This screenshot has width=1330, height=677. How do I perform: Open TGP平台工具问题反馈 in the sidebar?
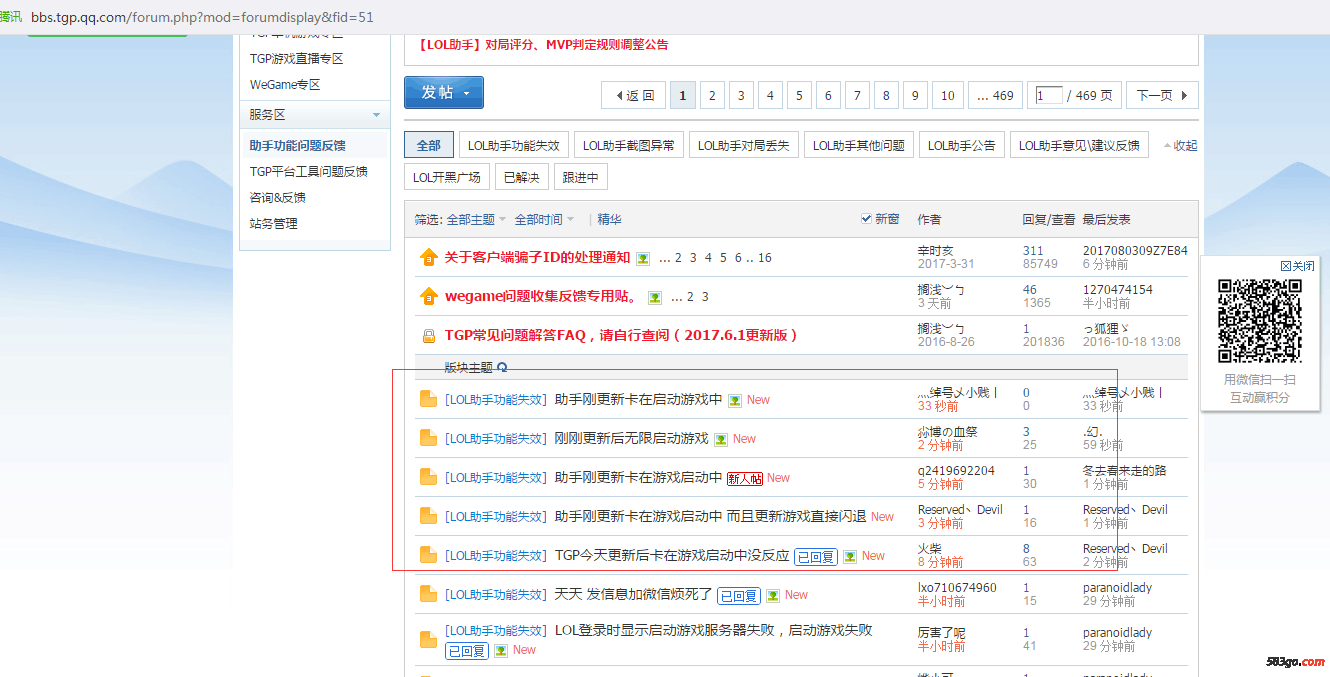pyautogui.click(x=309, y=172)
